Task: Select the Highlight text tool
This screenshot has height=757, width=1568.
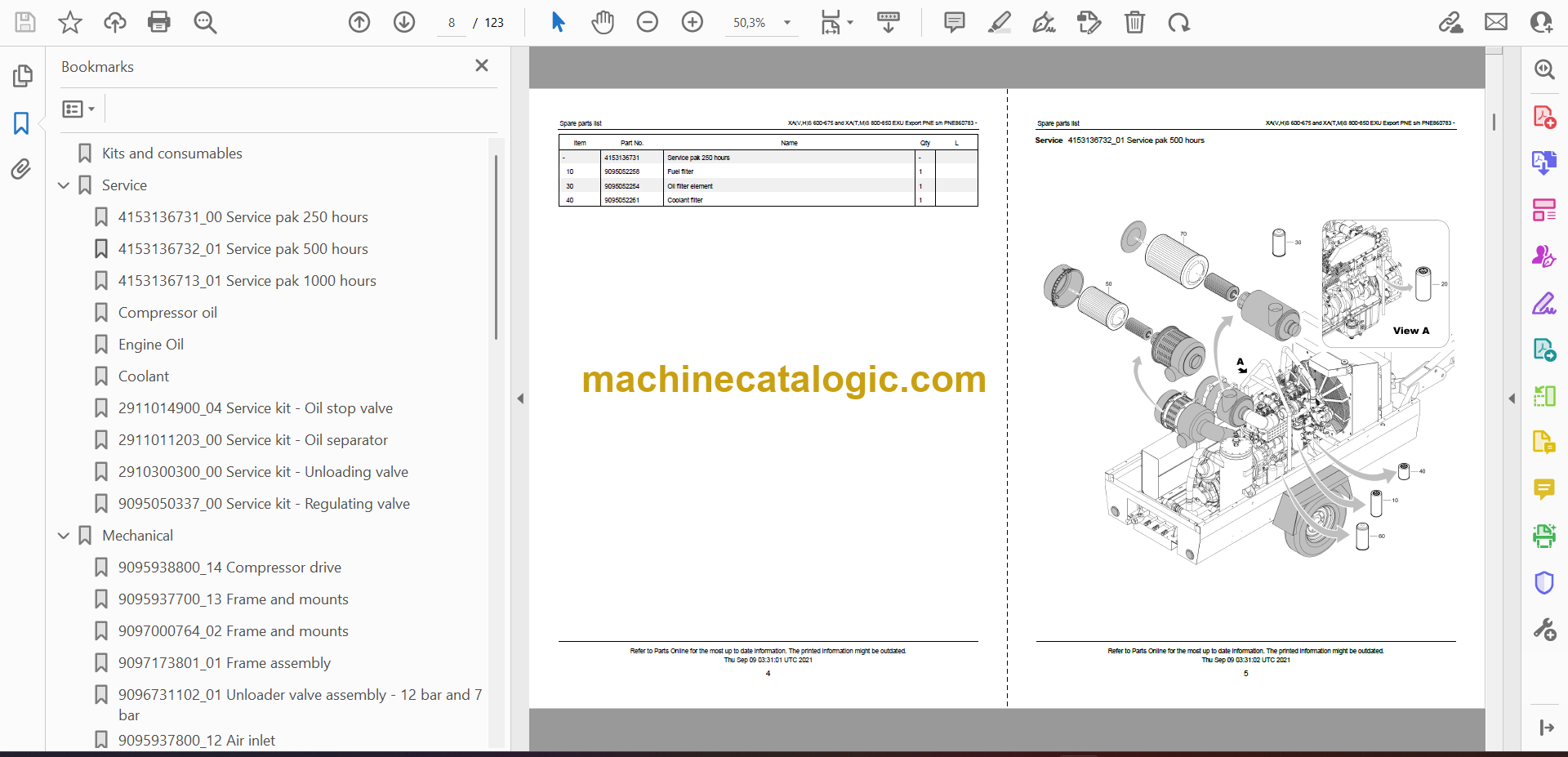Action: coord(999,22)
